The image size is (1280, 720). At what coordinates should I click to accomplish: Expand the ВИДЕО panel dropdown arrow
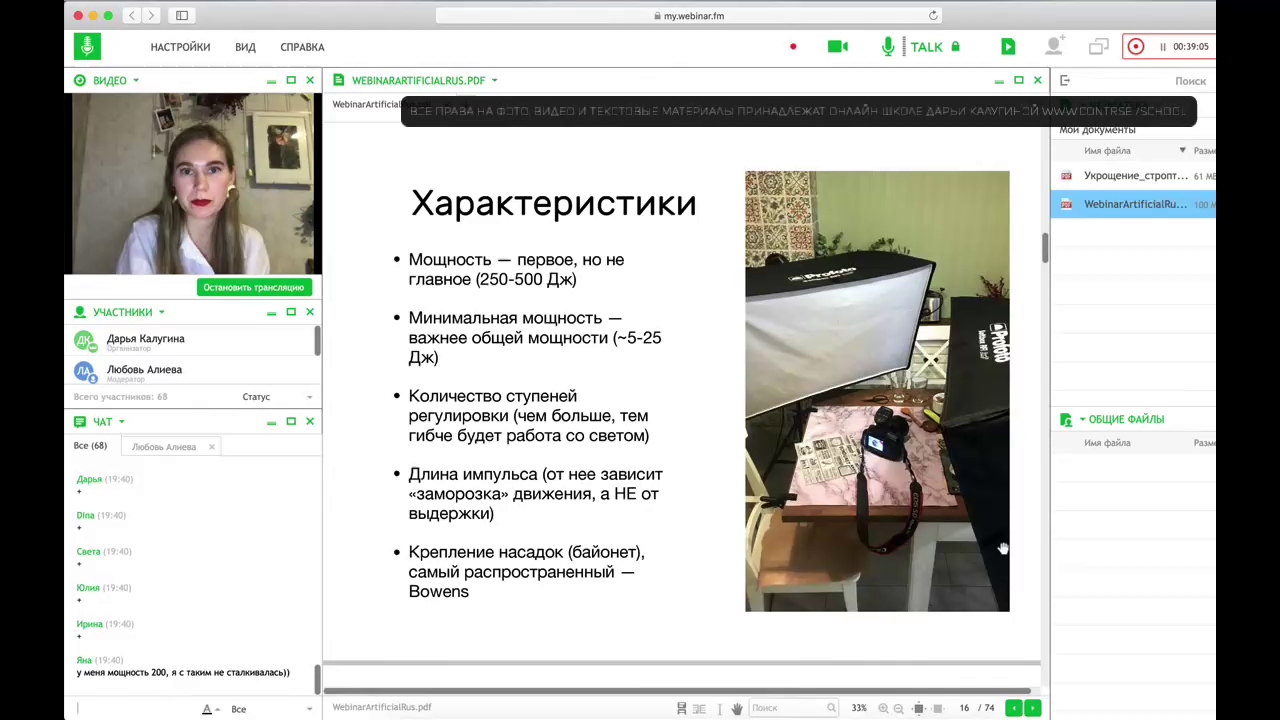(x=136, y=81)
